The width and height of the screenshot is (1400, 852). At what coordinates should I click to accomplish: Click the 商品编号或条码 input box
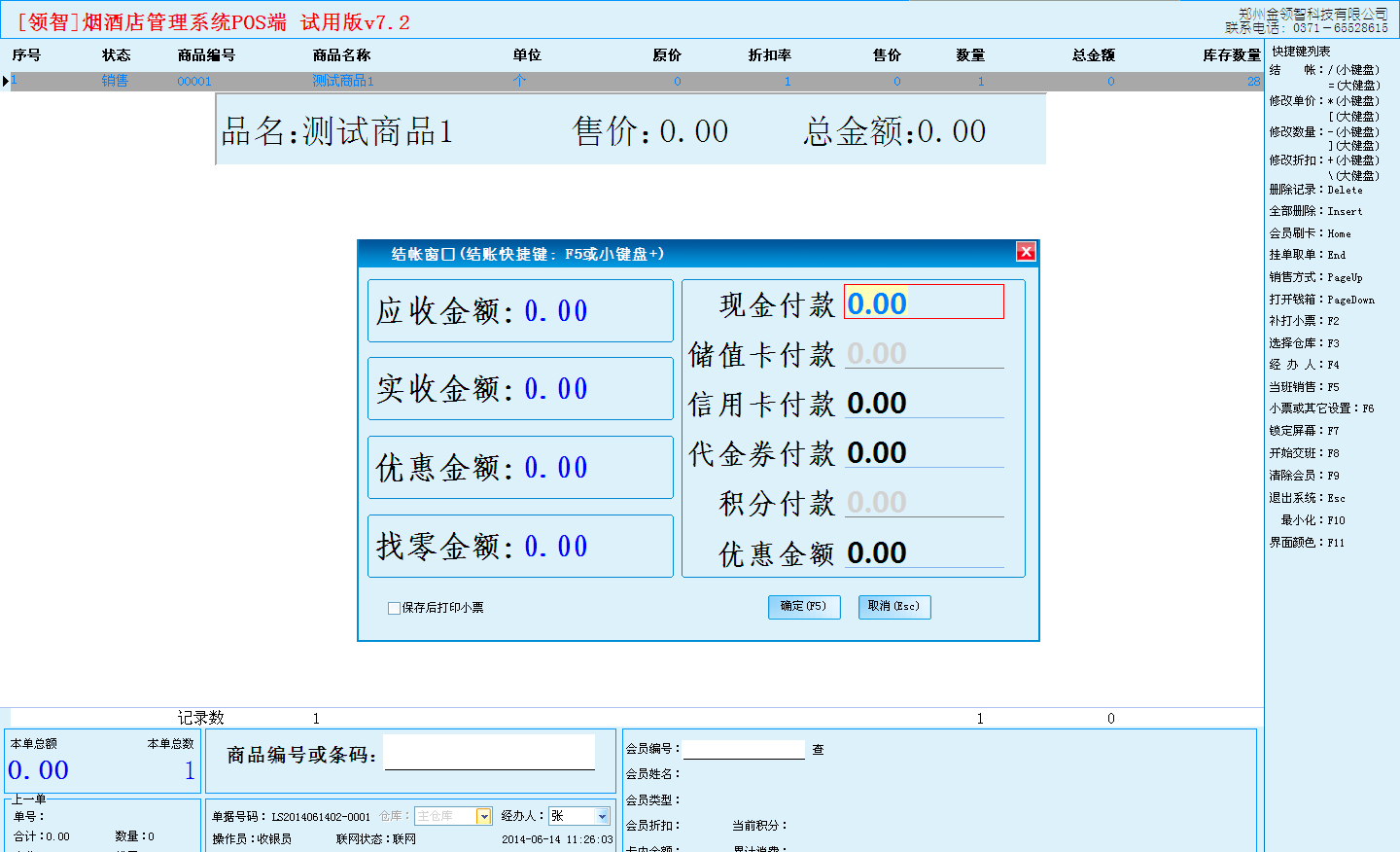point(489,753)
